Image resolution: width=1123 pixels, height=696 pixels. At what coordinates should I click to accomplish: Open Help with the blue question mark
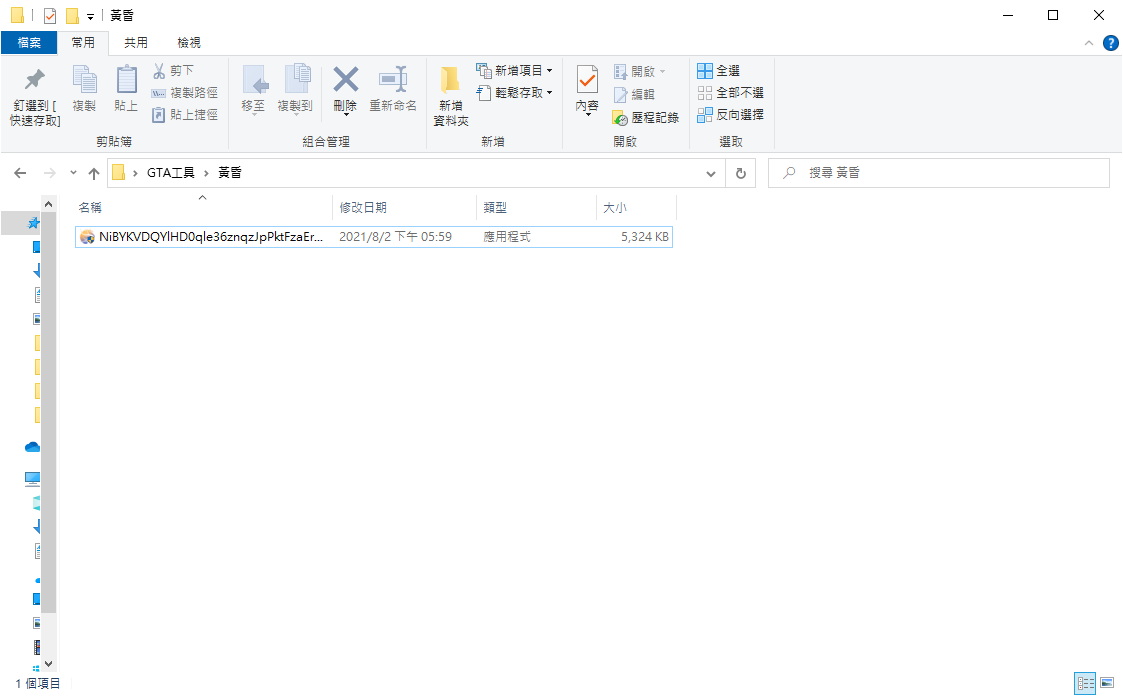[x=1110, y=43]
